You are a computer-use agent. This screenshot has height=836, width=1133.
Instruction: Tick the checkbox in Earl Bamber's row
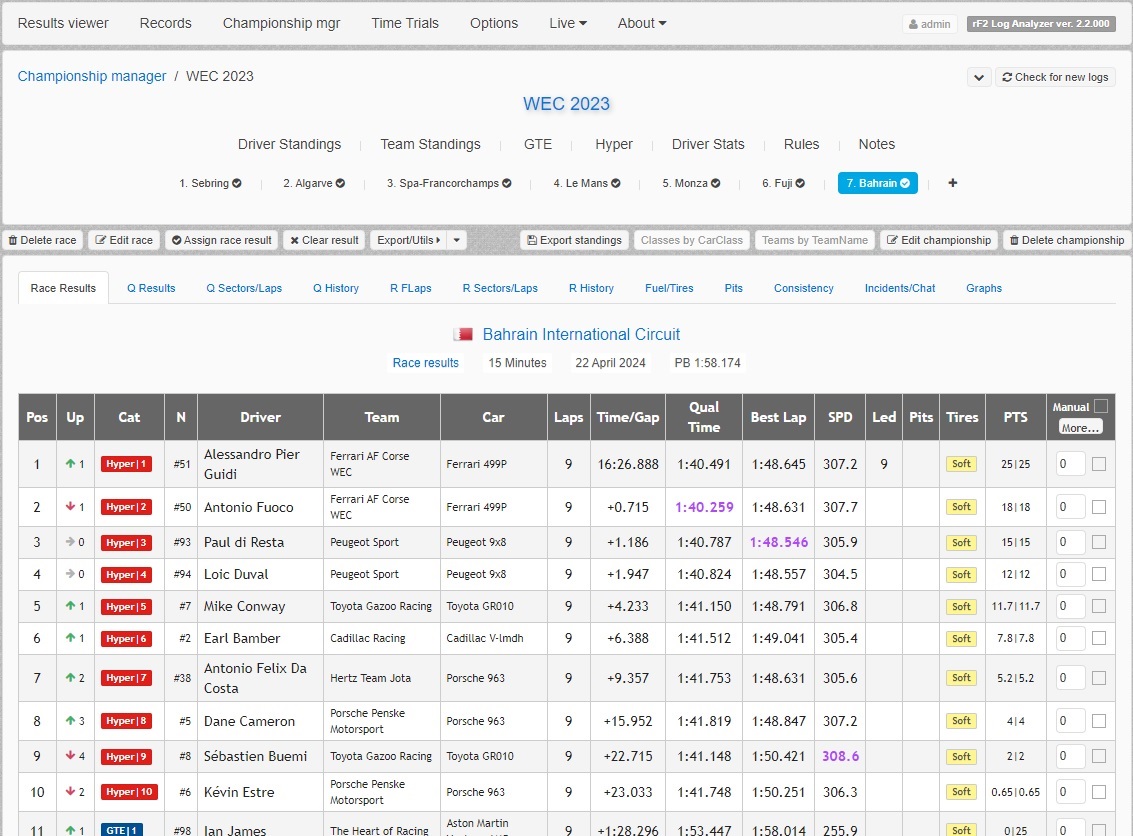(x=1099, y=638)
